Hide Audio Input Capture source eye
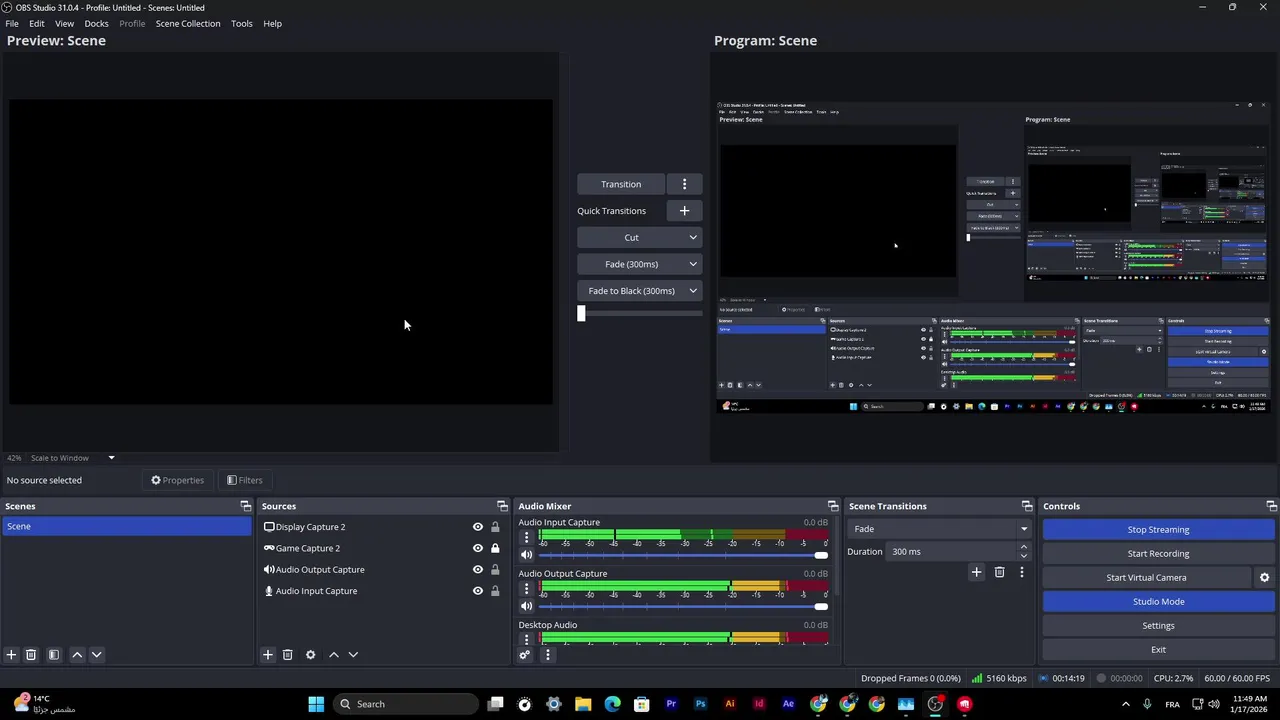1280x720 pixels. tap(478, 591)
